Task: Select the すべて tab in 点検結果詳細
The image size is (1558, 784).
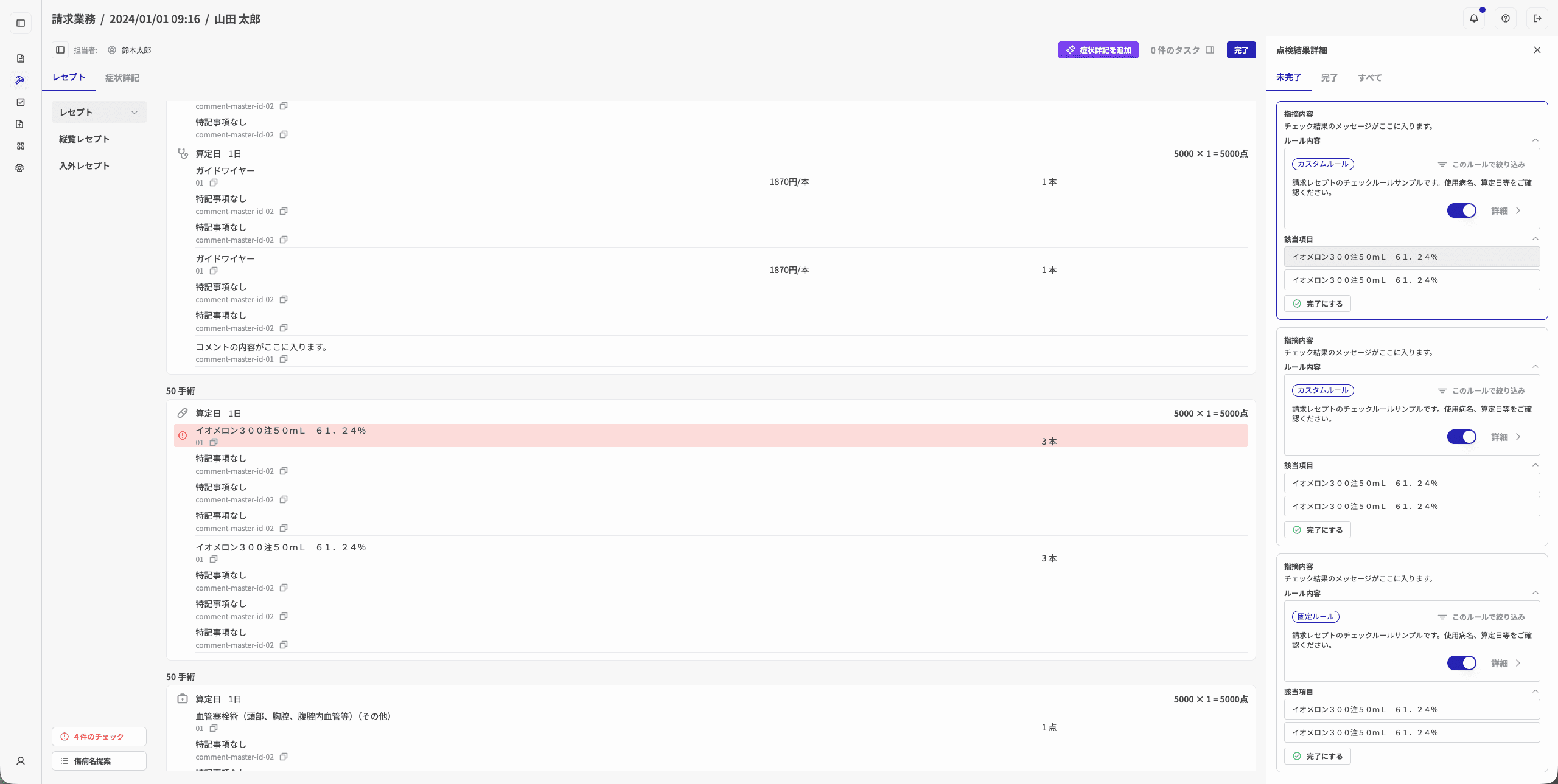Action: (x=1369, y=78)
